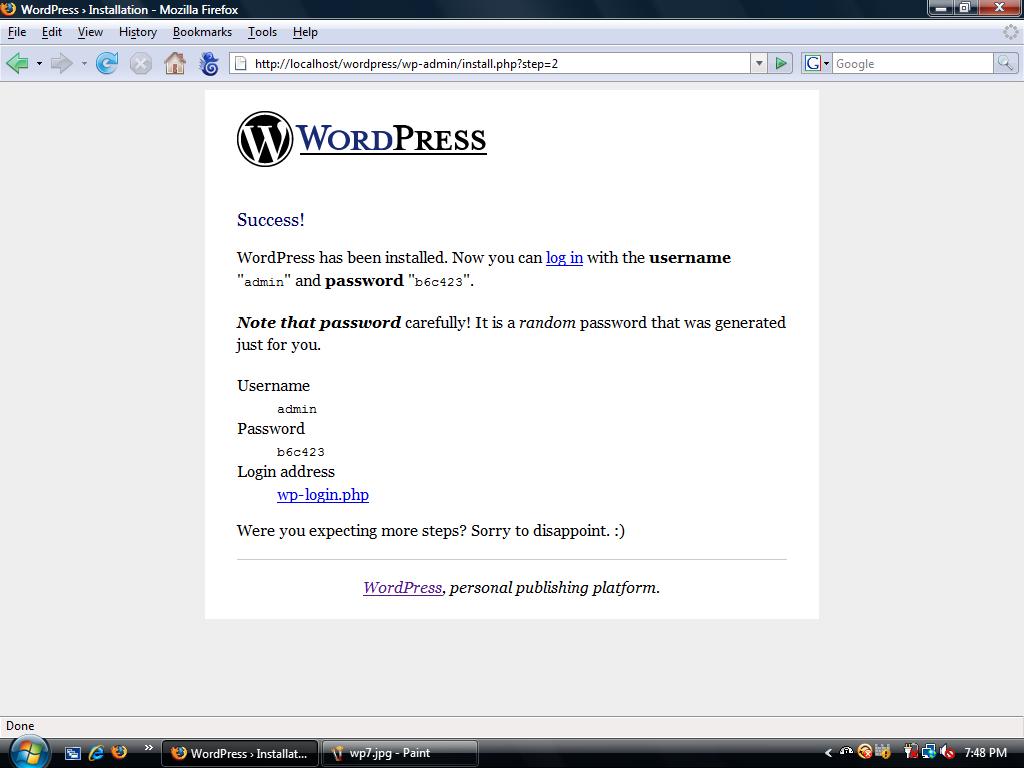
Task: Open the Google search engine selector dropdown
Action: coord(817,63)
